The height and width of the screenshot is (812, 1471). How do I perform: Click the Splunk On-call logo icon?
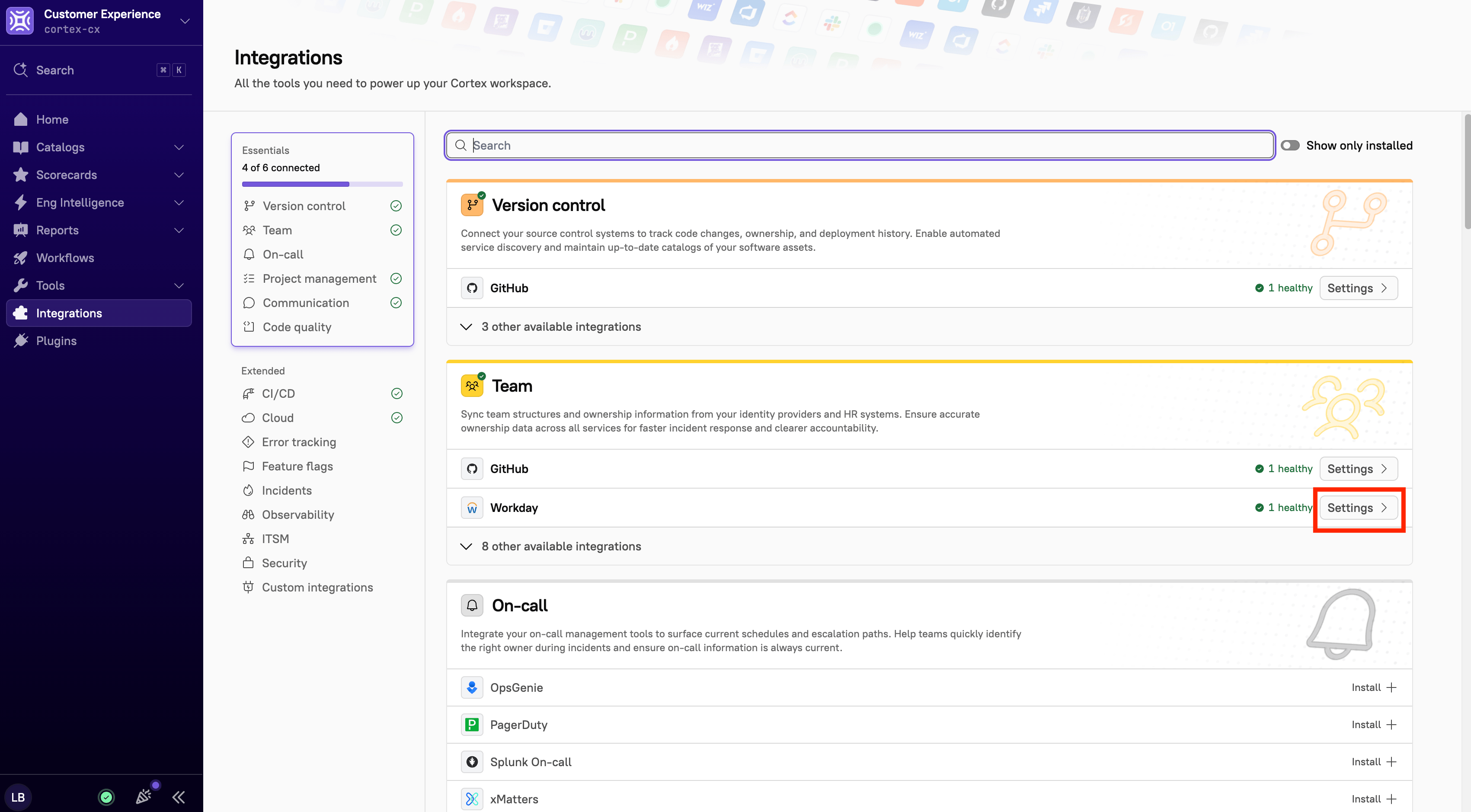pos(472,762)
